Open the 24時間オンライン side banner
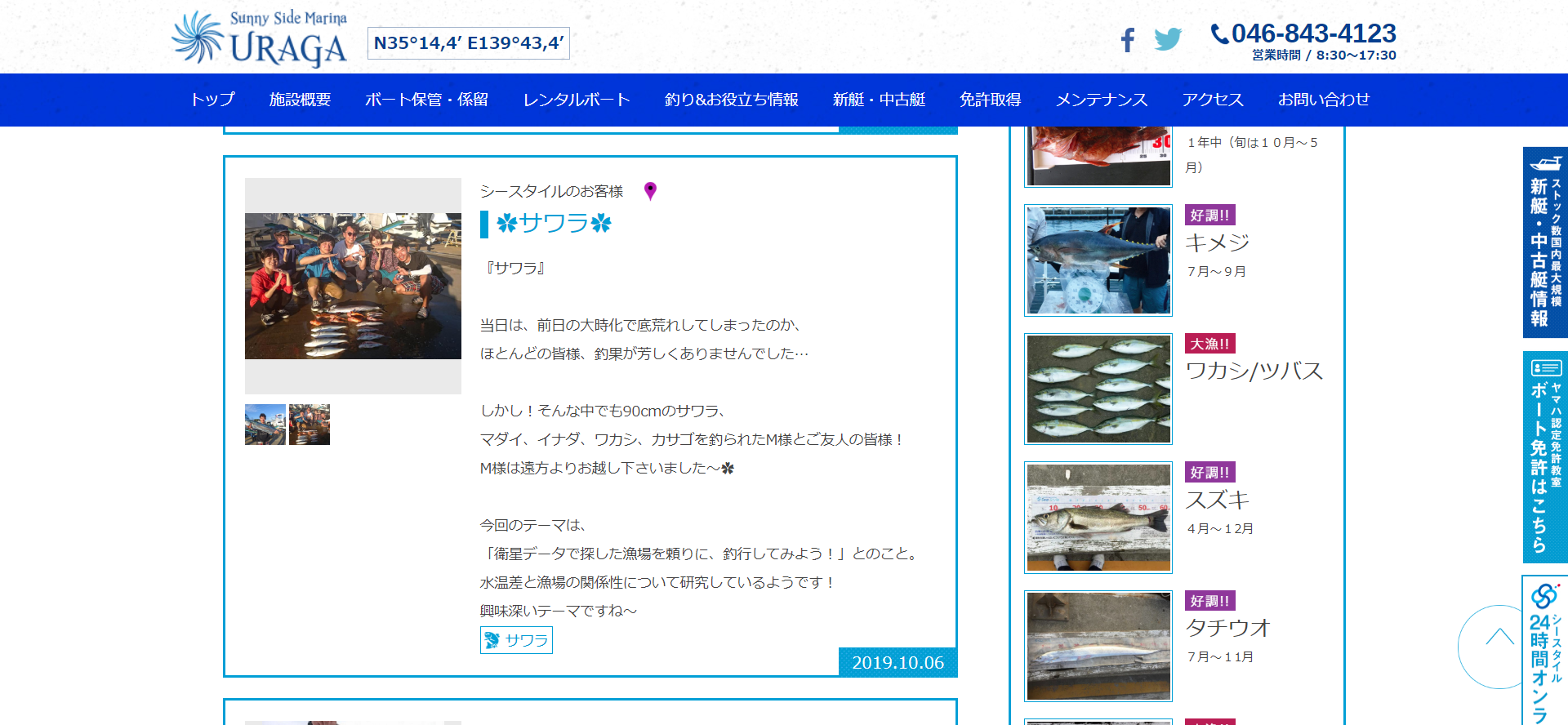 point(1545,651)
